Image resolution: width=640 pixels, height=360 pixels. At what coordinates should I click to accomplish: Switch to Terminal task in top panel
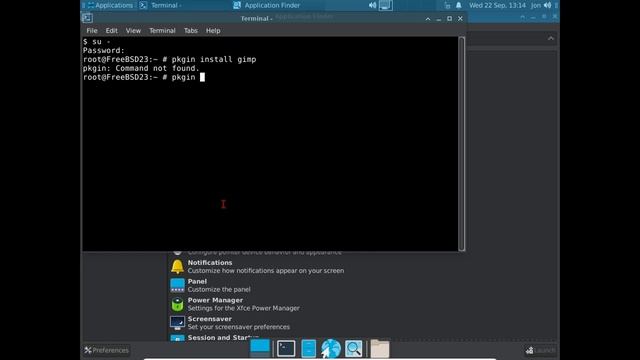[x=161, y=5]
